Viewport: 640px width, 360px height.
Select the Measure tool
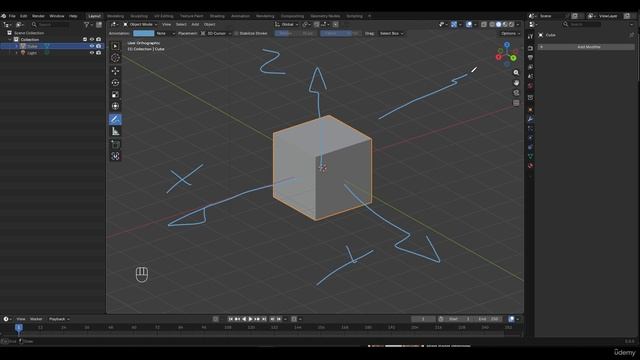115,131
